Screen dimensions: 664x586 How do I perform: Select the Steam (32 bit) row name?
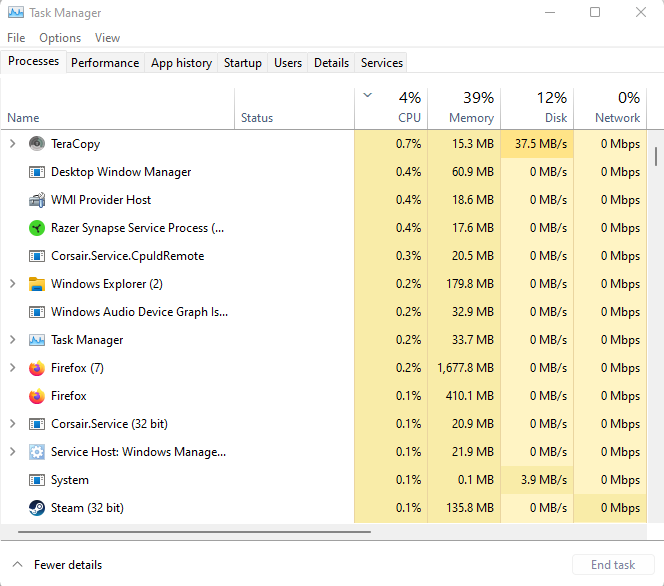click(x=87, y=508)
